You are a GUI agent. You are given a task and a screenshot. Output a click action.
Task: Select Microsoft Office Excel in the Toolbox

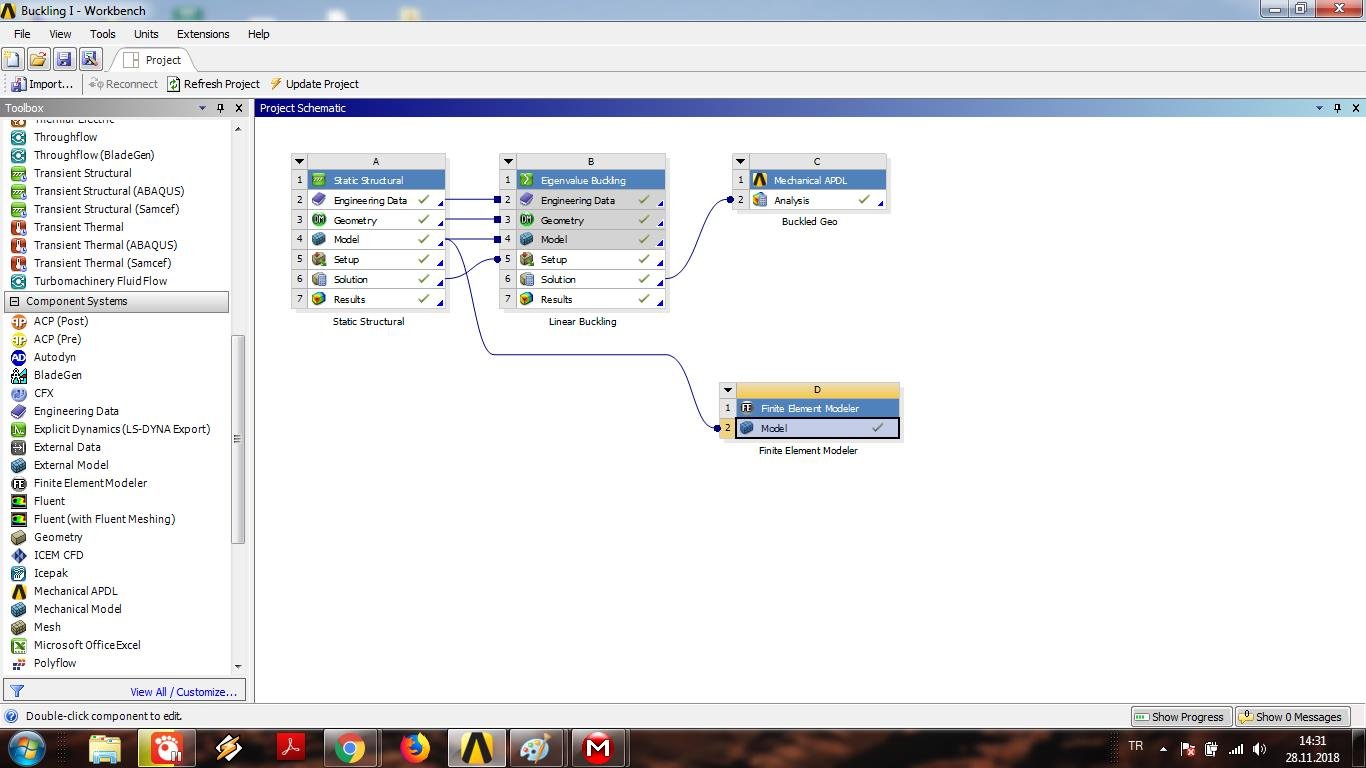coord(87,645)
